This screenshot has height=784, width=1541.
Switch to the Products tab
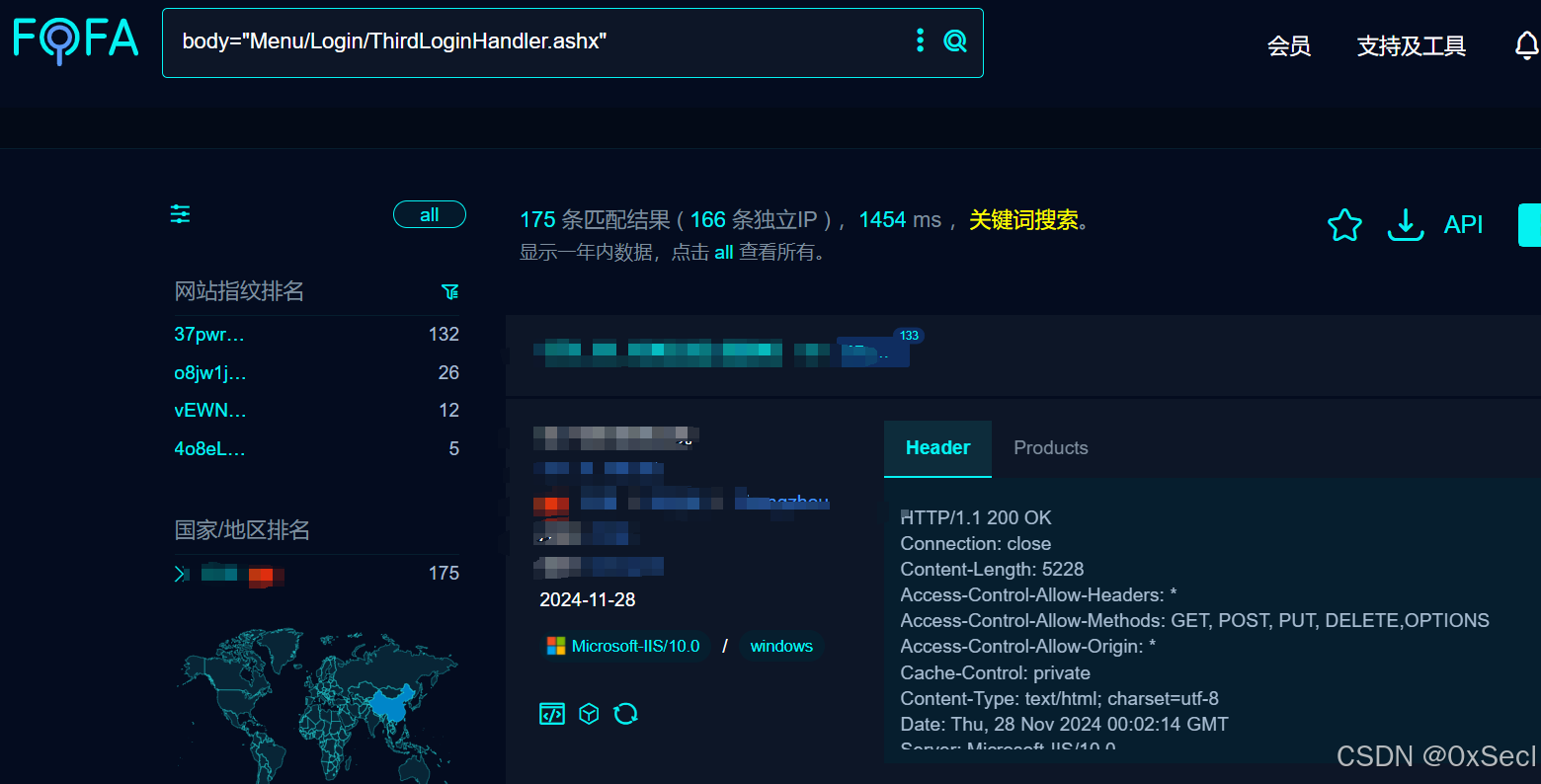coord(1050,447)
